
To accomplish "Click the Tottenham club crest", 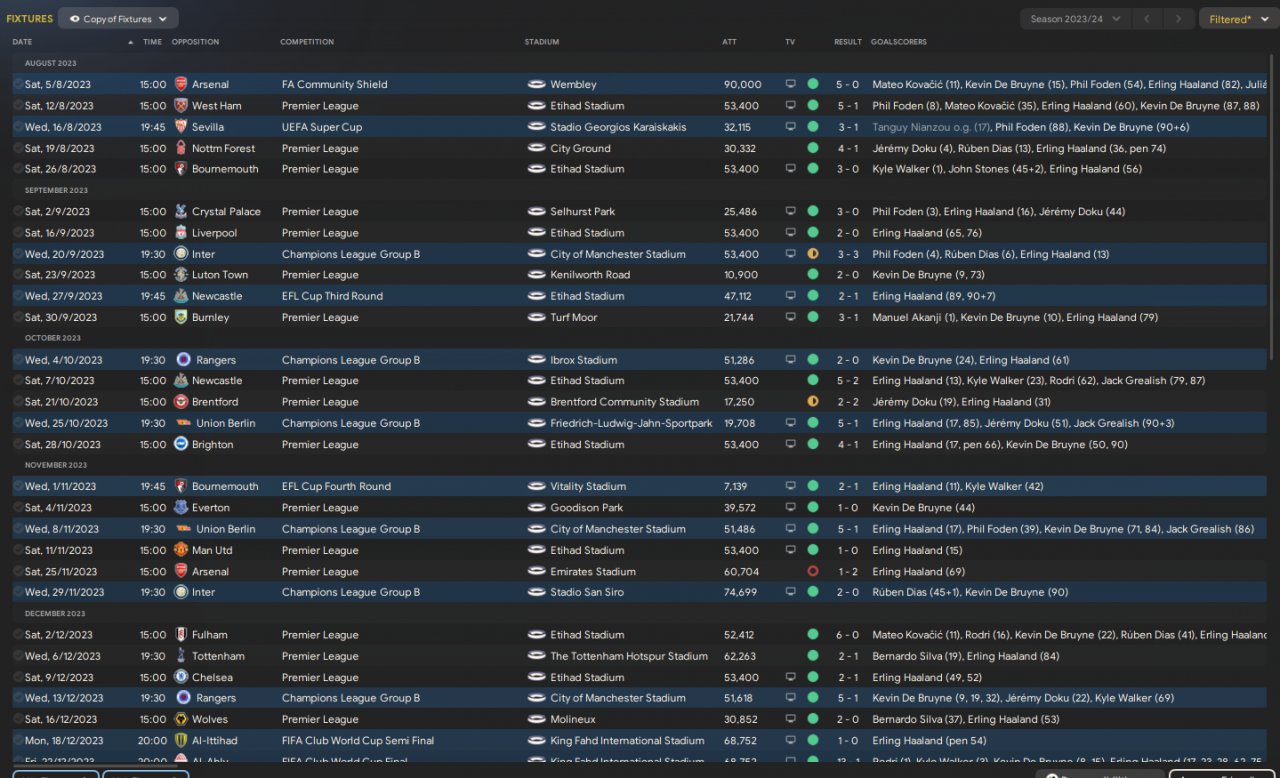I will coord(181,656).
